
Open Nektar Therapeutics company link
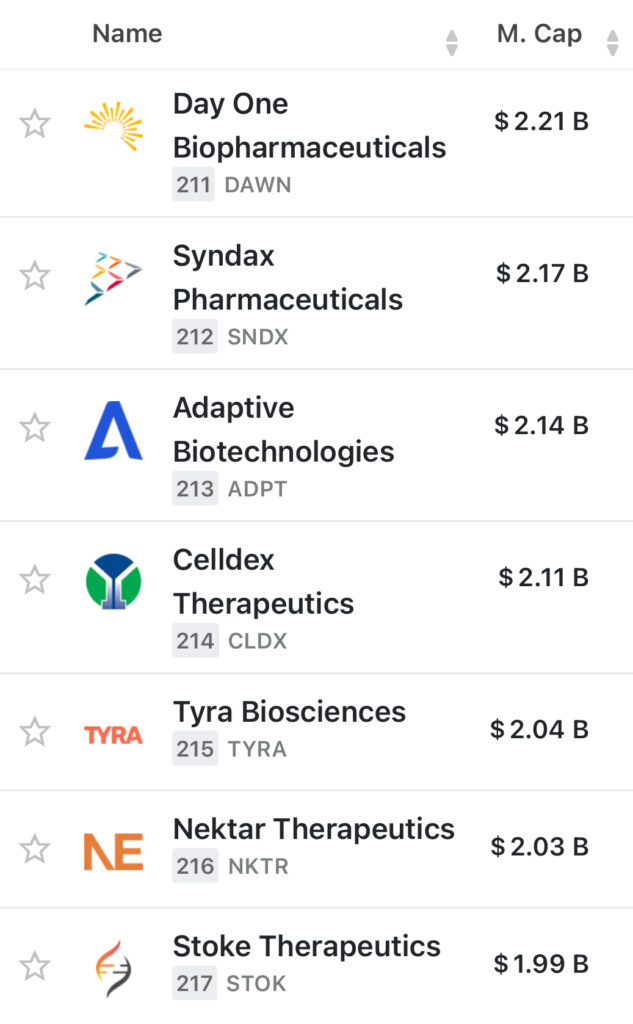314,829
